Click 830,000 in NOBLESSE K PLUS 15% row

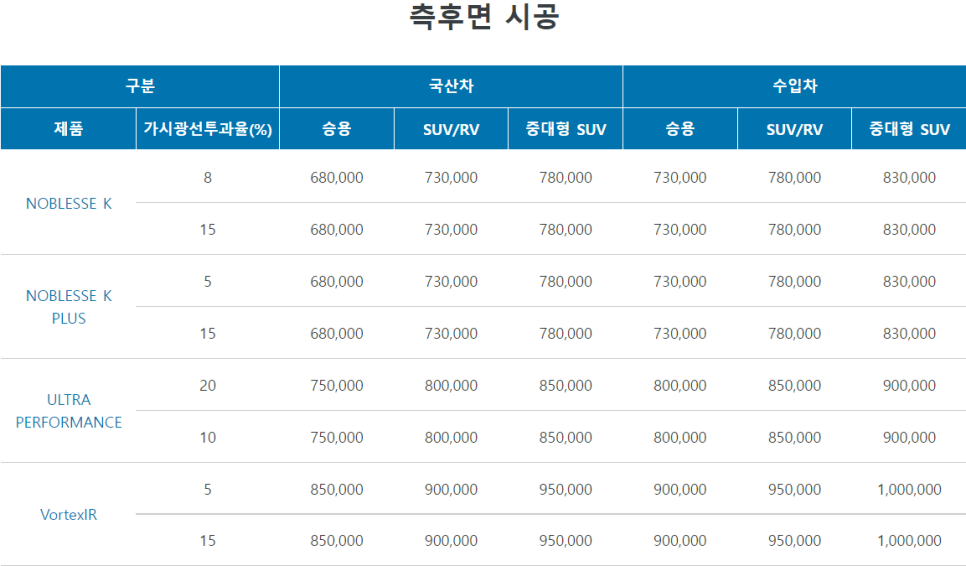coord(909,334)
